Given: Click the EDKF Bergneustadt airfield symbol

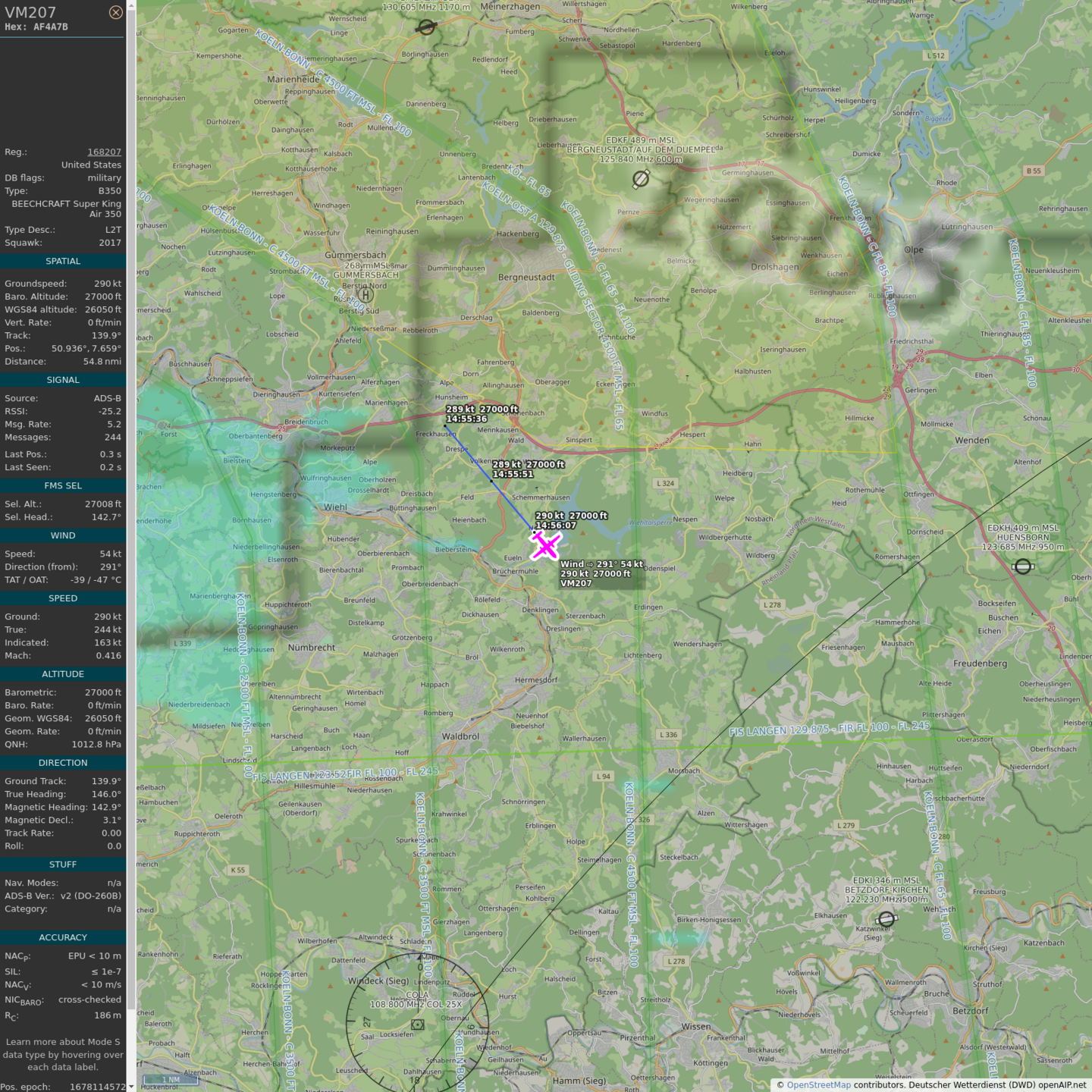Looking at the screenshot, I should coord(641,179).
